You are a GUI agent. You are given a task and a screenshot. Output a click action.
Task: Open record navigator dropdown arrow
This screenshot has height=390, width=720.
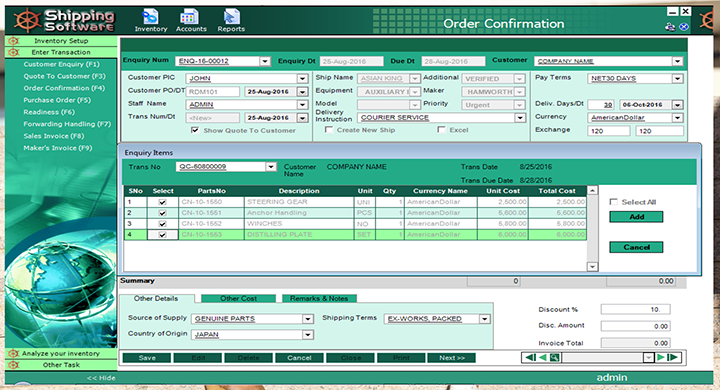click(648, 357)
